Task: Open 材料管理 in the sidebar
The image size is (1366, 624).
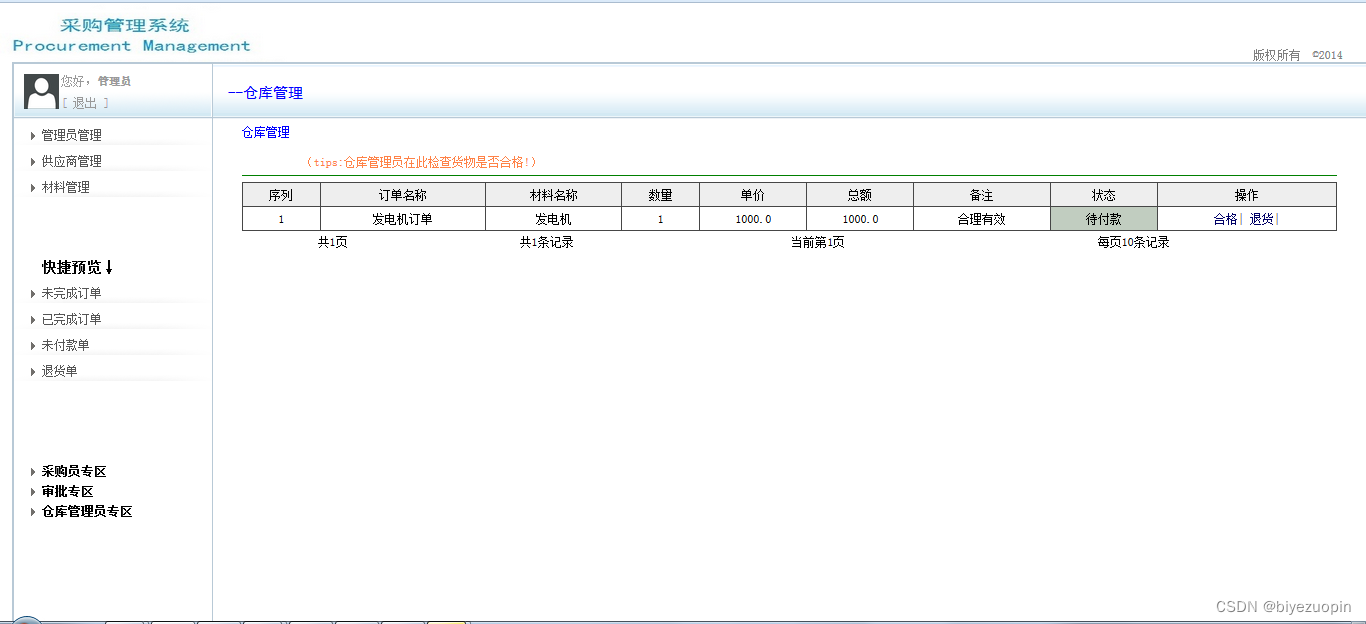Action: (65, 187)
